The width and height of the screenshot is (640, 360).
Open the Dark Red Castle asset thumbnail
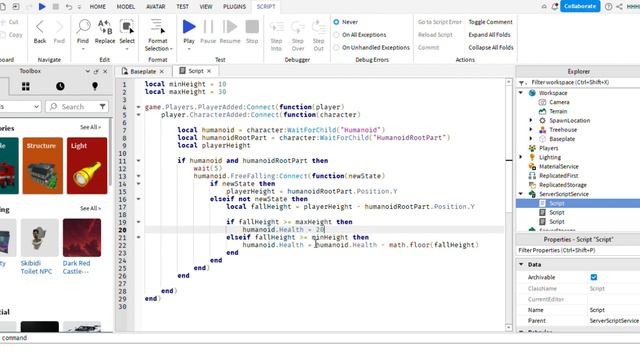[82, 238]
